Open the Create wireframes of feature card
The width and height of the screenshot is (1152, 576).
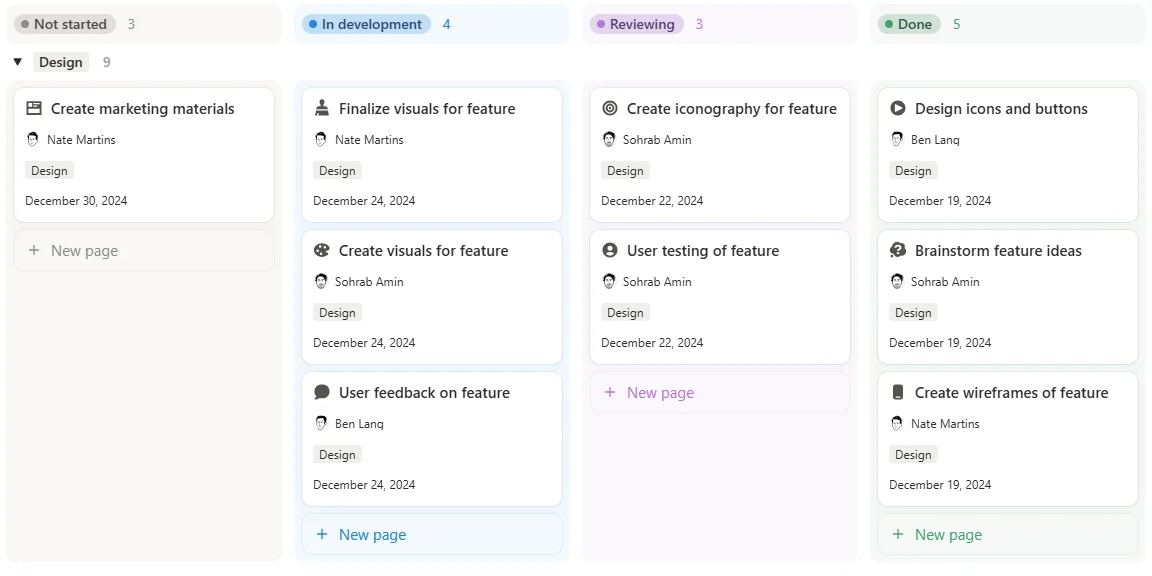1011,392
